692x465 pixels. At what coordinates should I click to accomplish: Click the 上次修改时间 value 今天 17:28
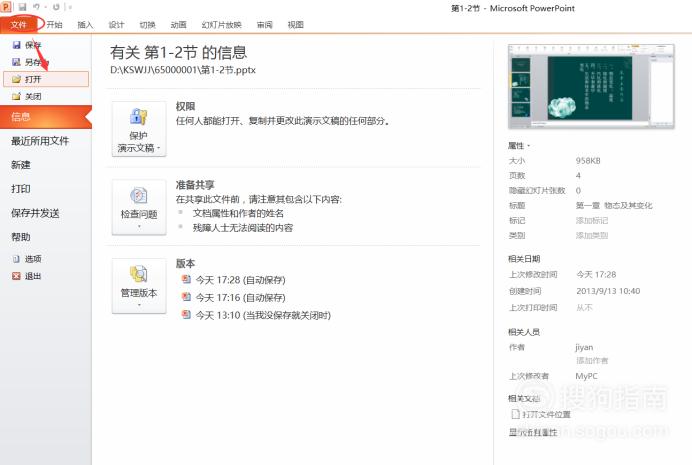tap(596, 274)
